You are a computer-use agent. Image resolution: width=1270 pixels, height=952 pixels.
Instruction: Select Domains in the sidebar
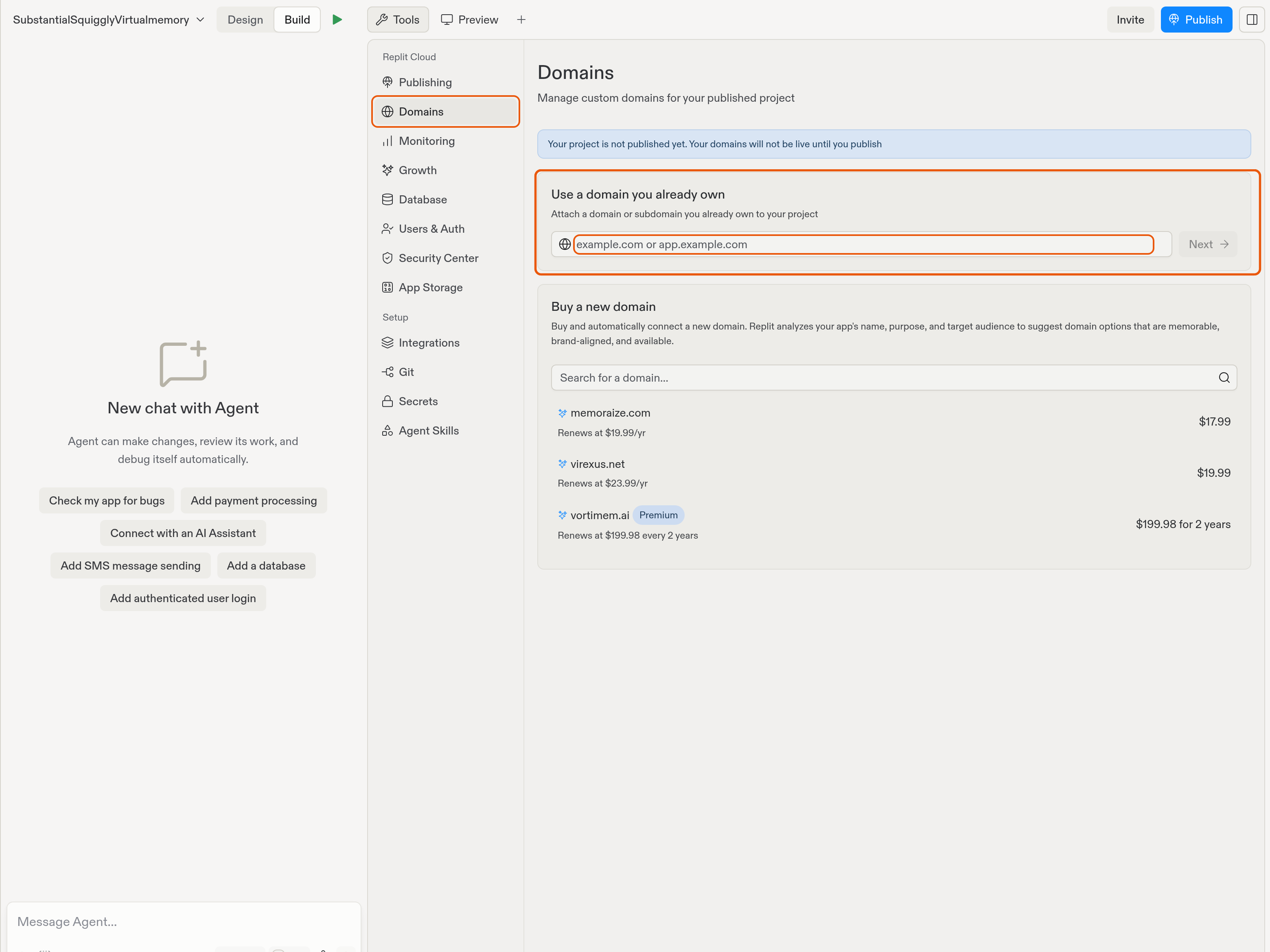click(446, 111)
